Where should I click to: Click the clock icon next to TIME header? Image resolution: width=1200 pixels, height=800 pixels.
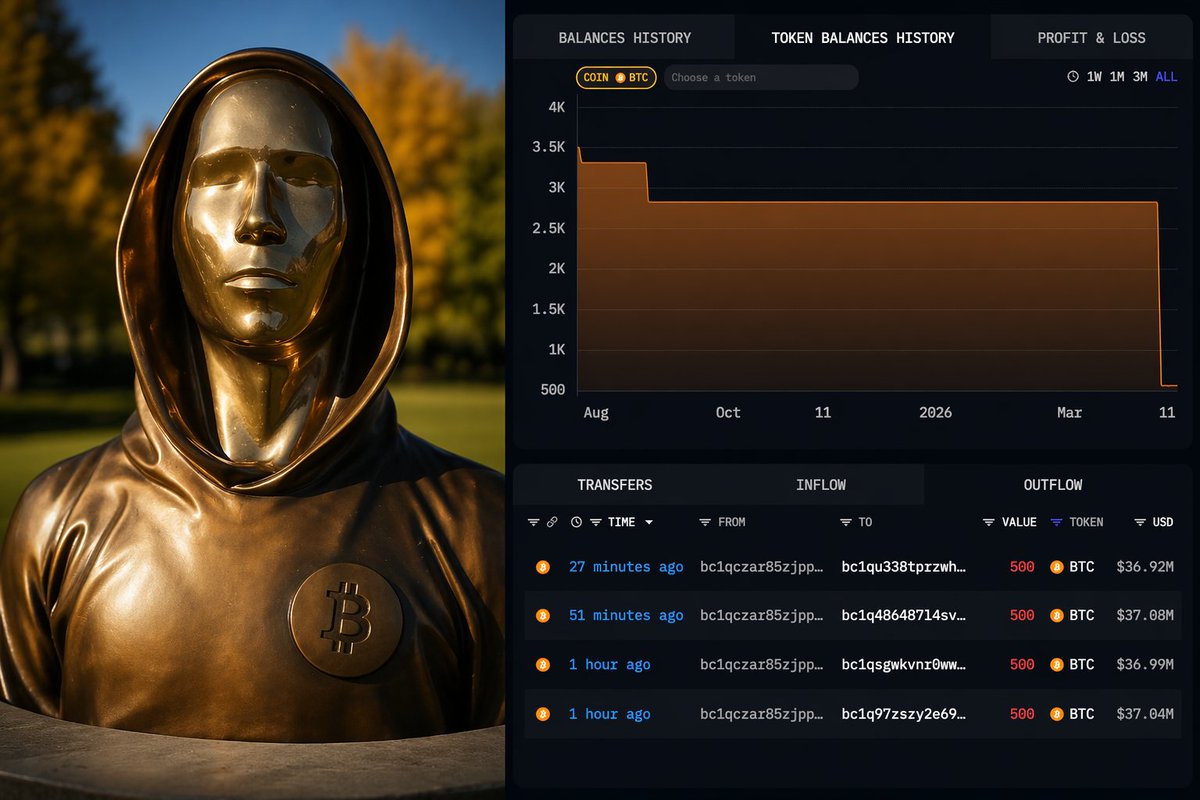pos(576,522)
